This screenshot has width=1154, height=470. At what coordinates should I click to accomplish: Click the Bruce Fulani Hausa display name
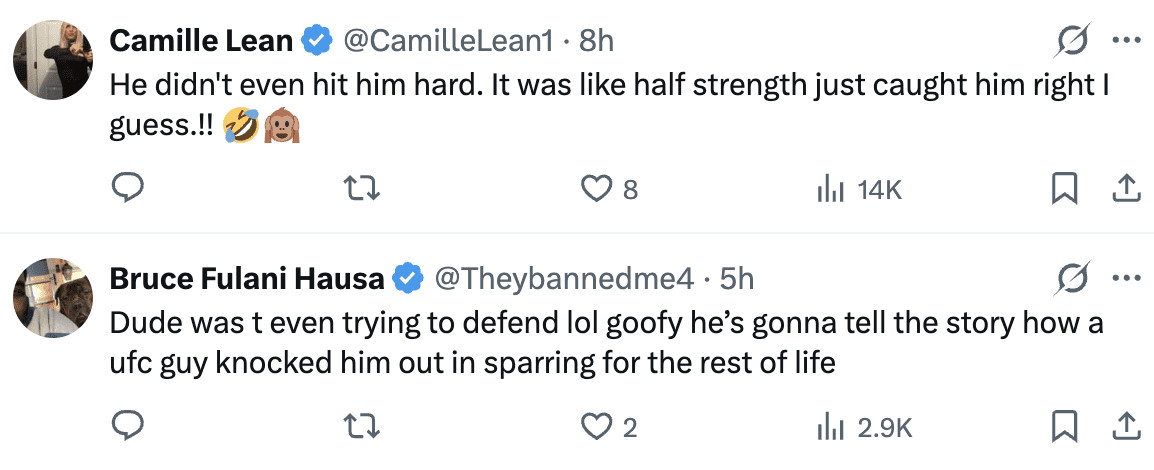[x=247, y=280]
